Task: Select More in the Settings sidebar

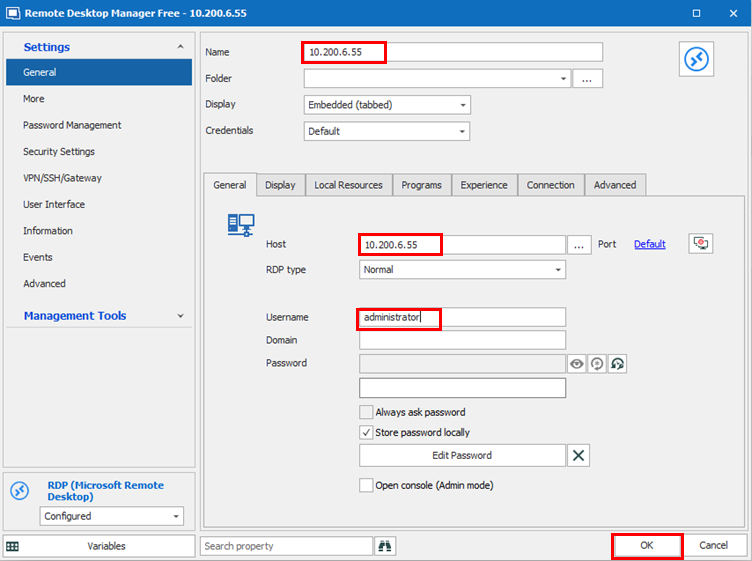Action: tap(99, 99)
